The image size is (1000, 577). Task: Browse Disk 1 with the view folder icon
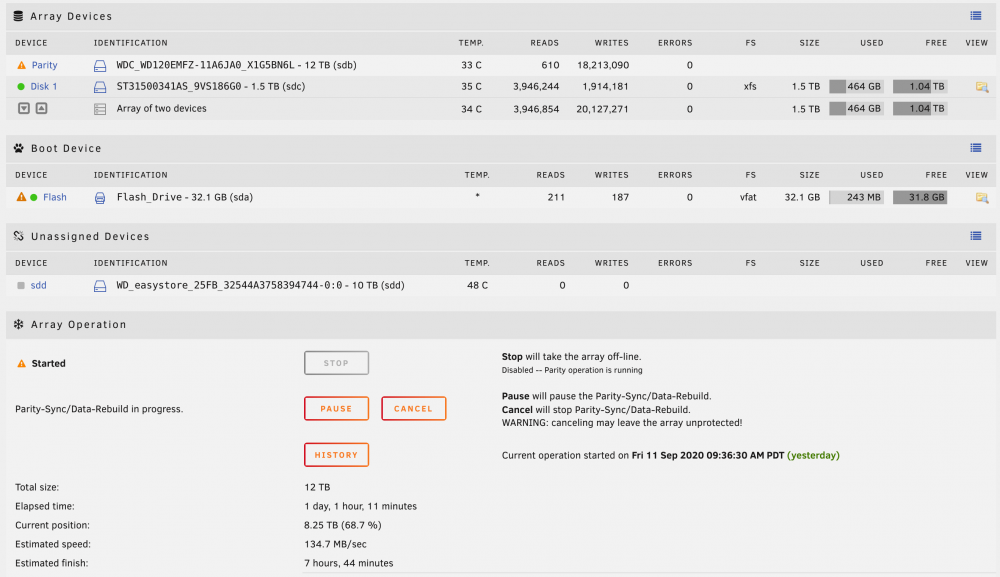pos(982,87)
